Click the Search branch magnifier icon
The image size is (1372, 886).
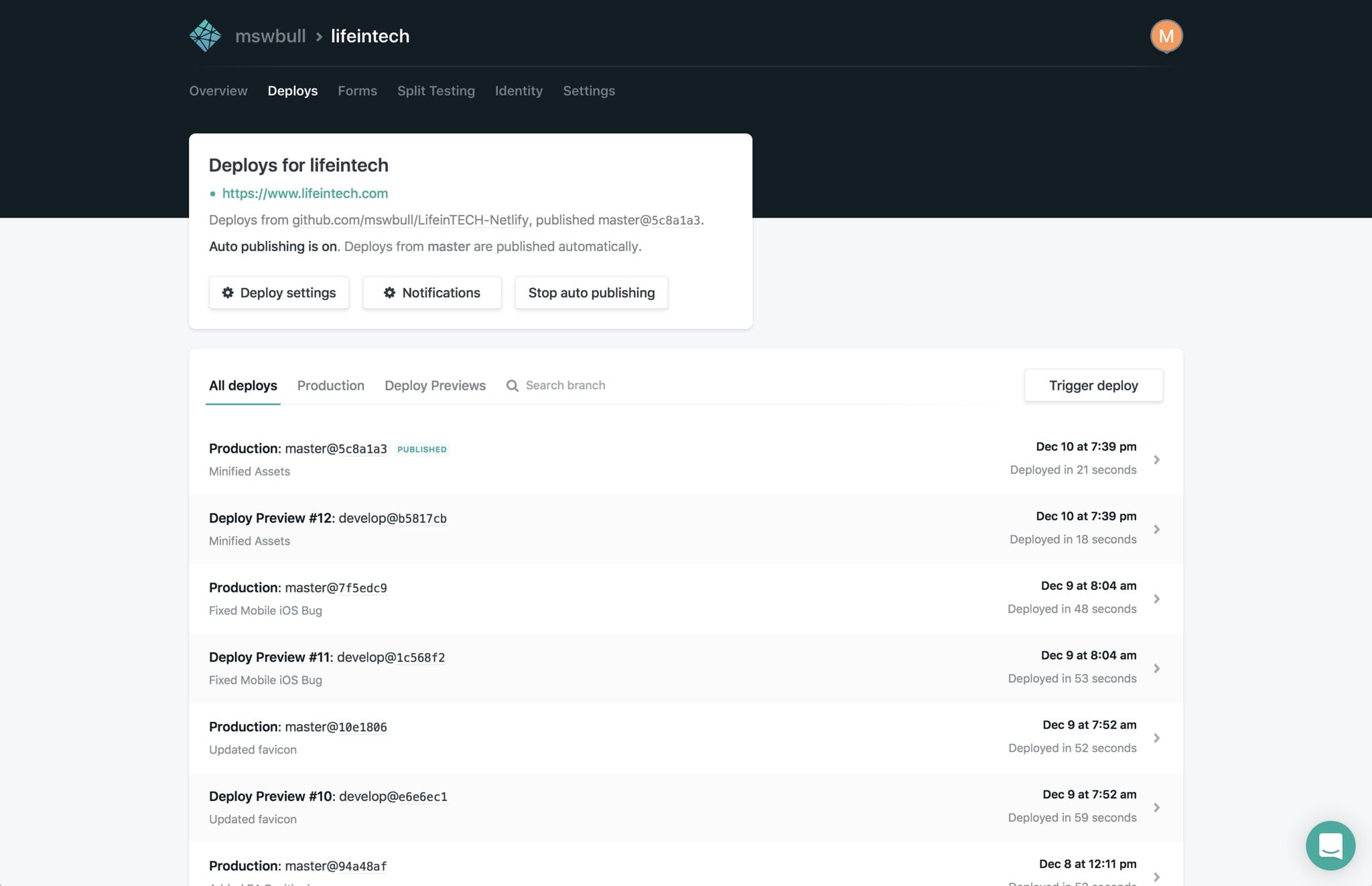[512, 386]
